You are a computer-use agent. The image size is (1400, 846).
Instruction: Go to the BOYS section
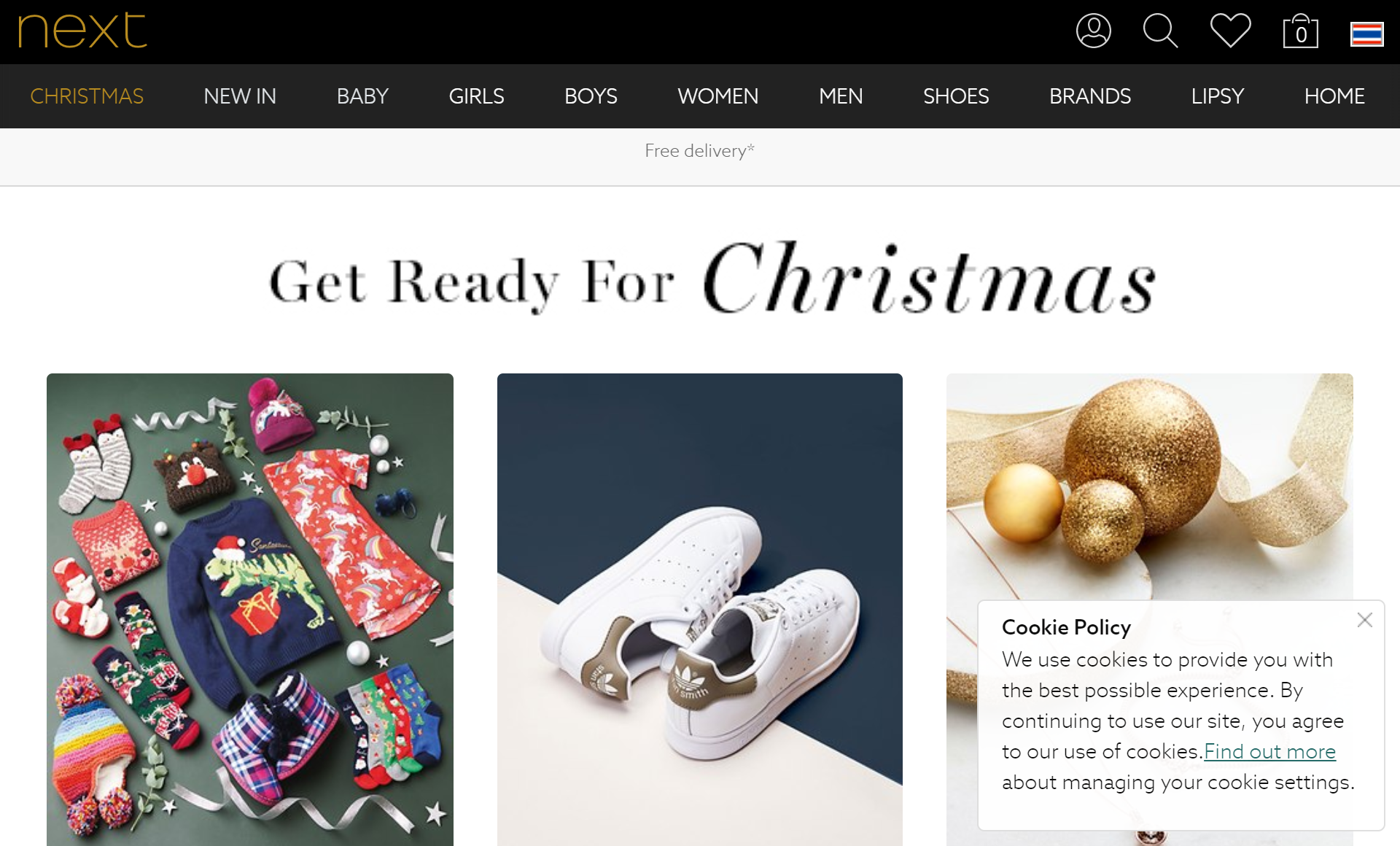[591, 96]
